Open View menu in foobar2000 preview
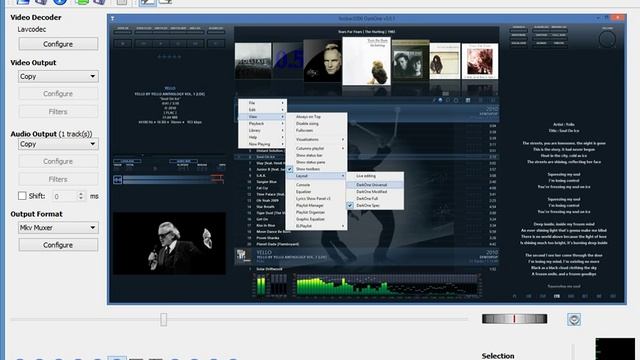This screenshot has width=640, height=360. 262,117
